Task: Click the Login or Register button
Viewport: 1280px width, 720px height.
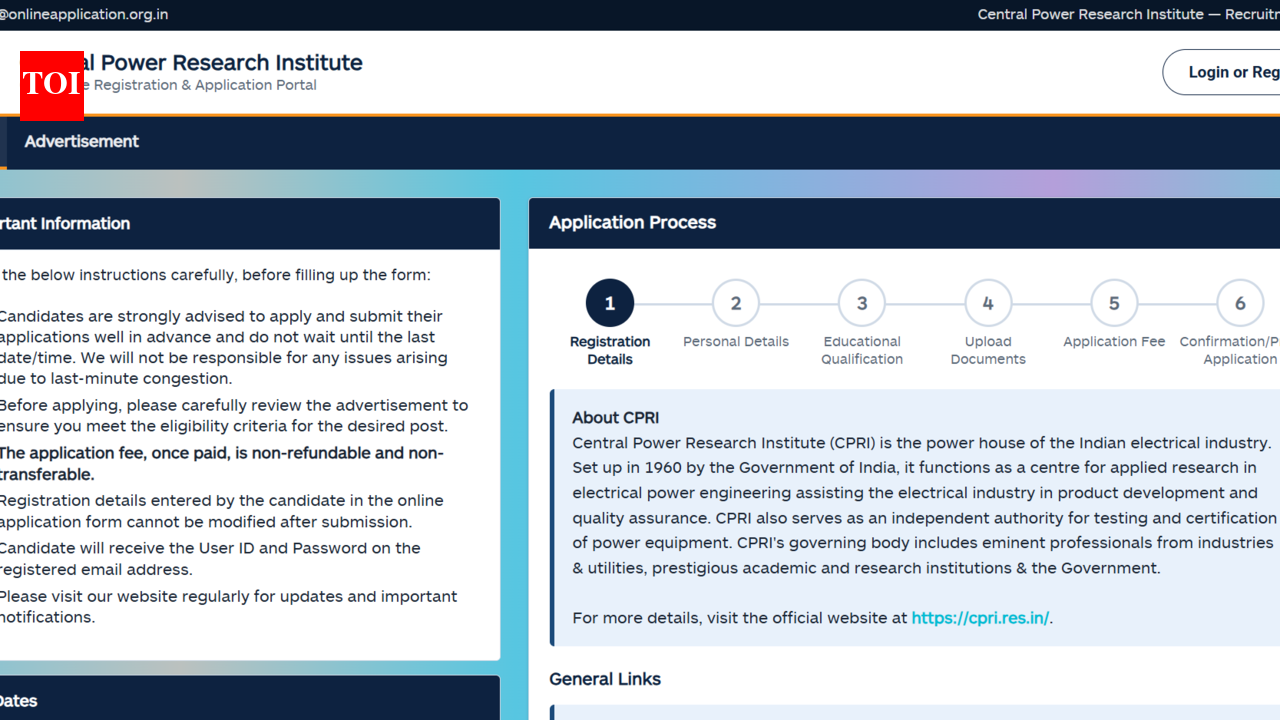Action: pyautogui.click(x=1221, y=72)
